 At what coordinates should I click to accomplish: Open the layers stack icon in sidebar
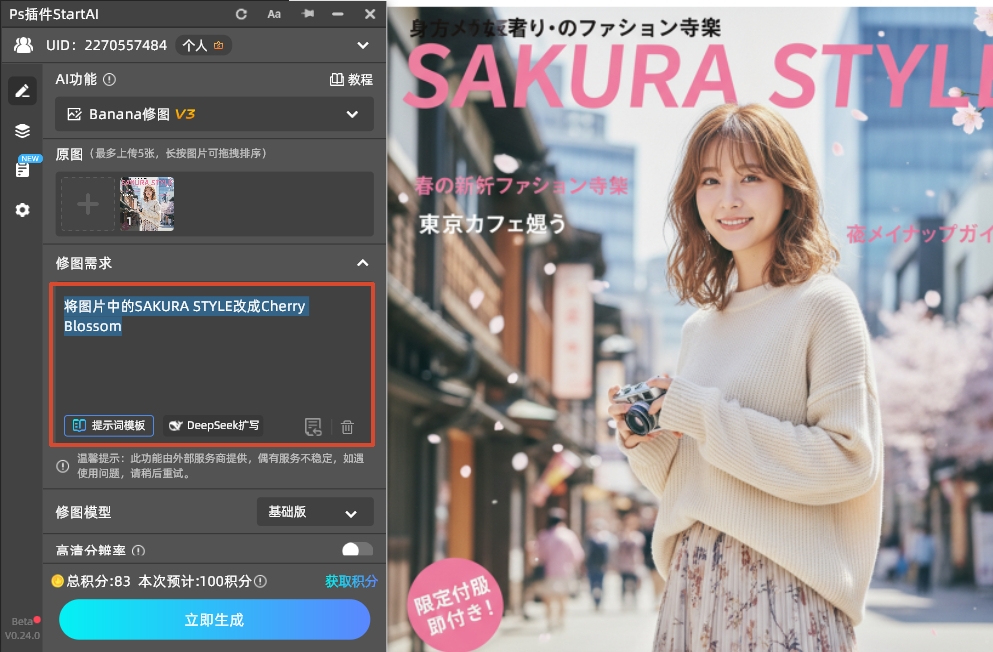click(22, 131)
